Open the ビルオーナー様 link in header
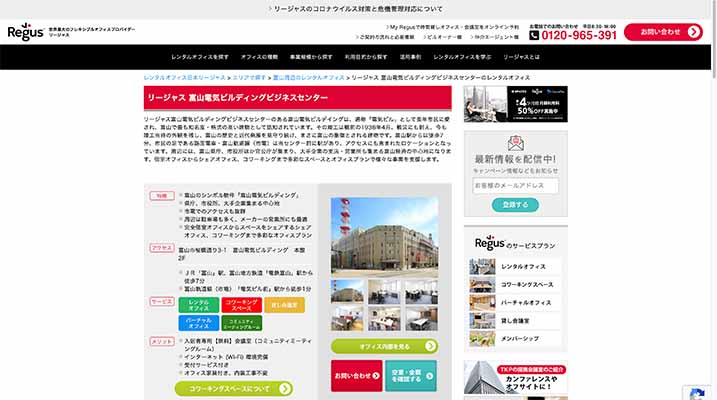The image size is (717, 400). [442, 37]
